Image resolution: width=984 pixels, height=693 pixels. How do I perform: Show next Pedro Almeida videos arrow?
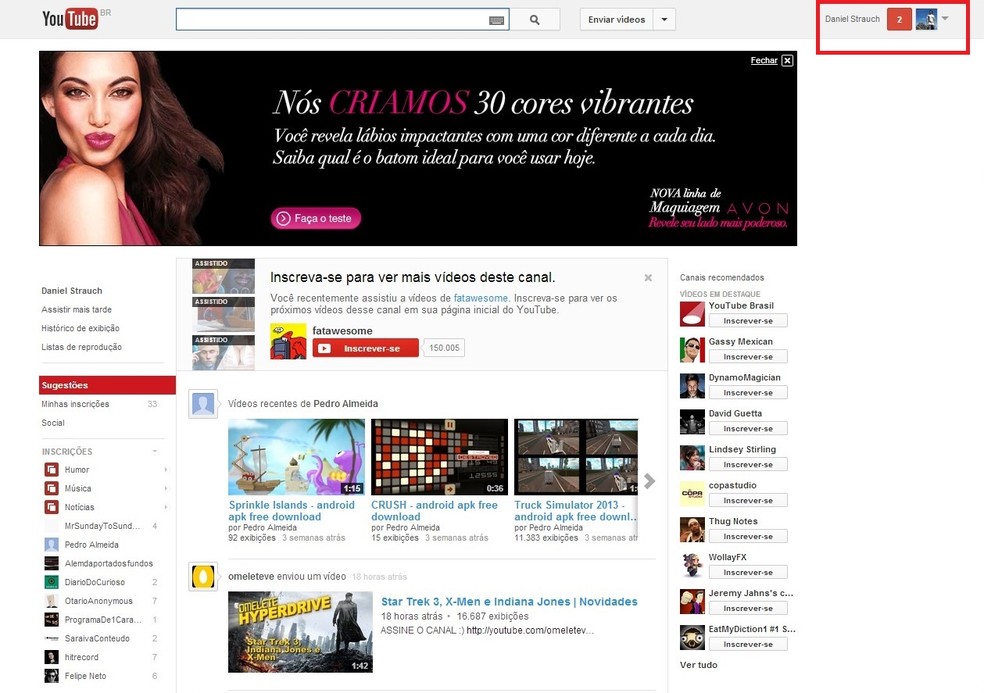(x=649, y=481)
